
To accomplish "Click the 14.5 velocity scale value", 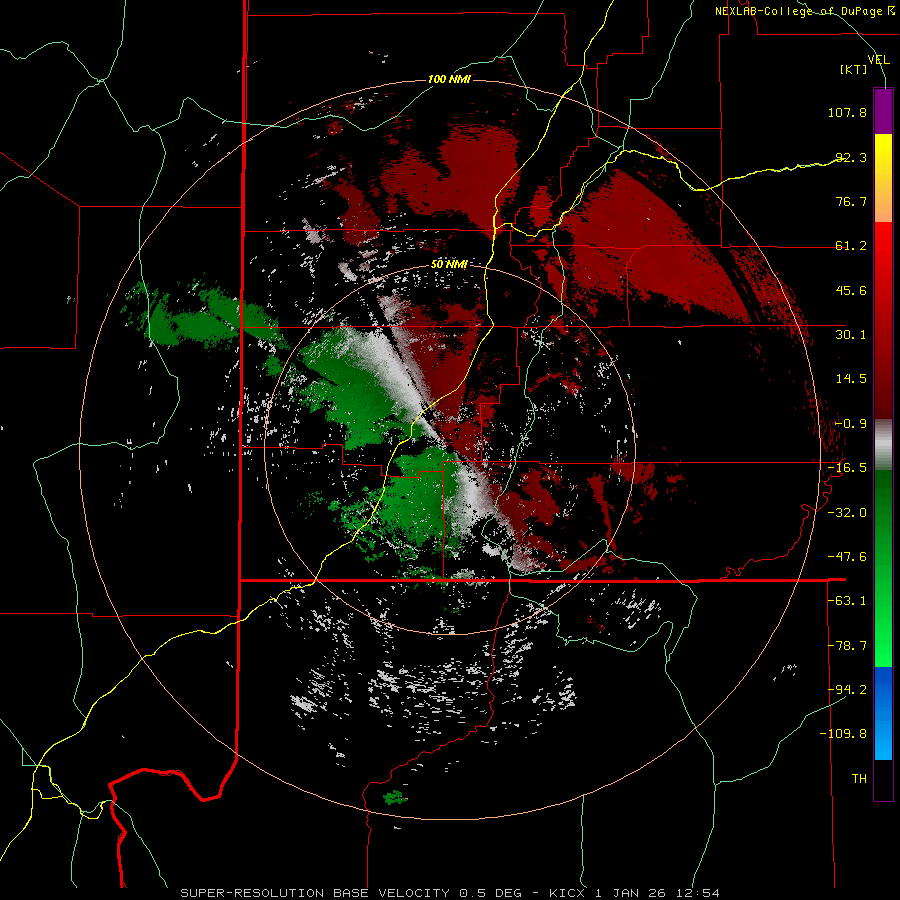I will [851, 379].
